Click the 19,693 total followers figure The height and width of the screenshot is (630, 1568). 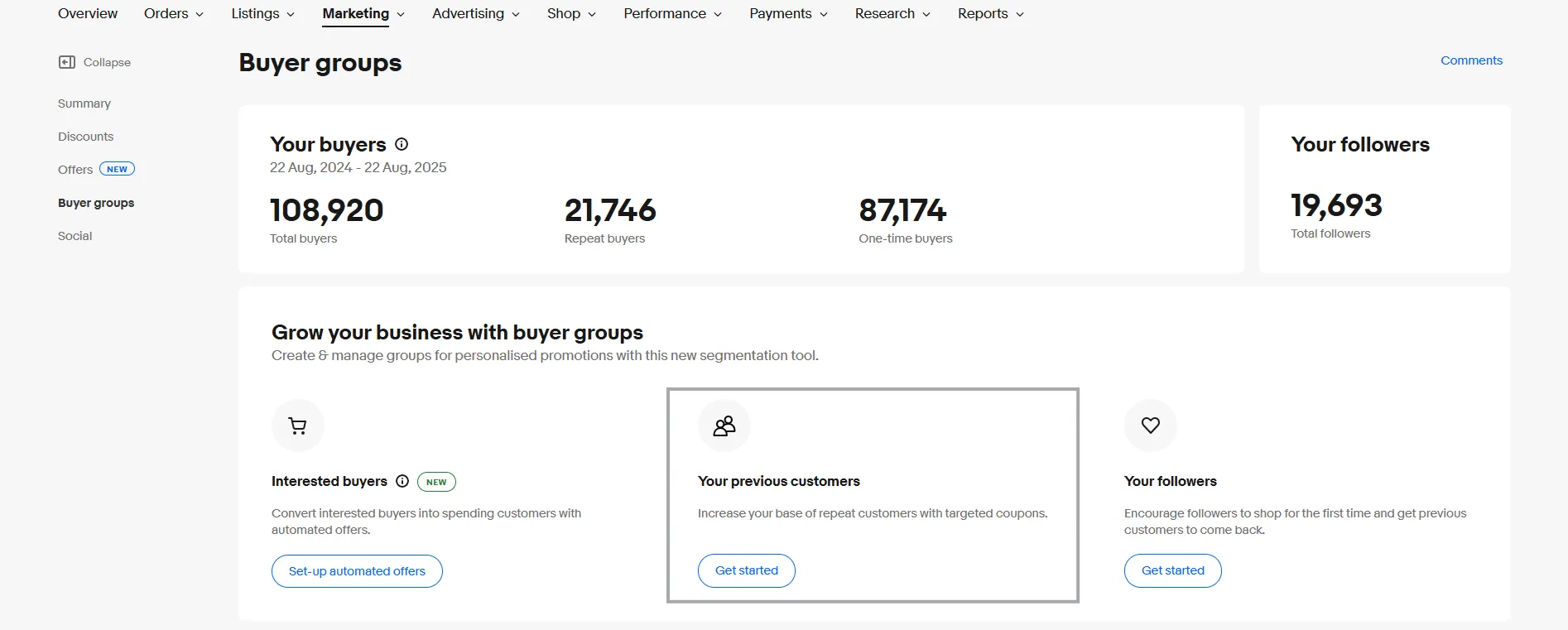pyautogui.click(x=1336, y=205)
